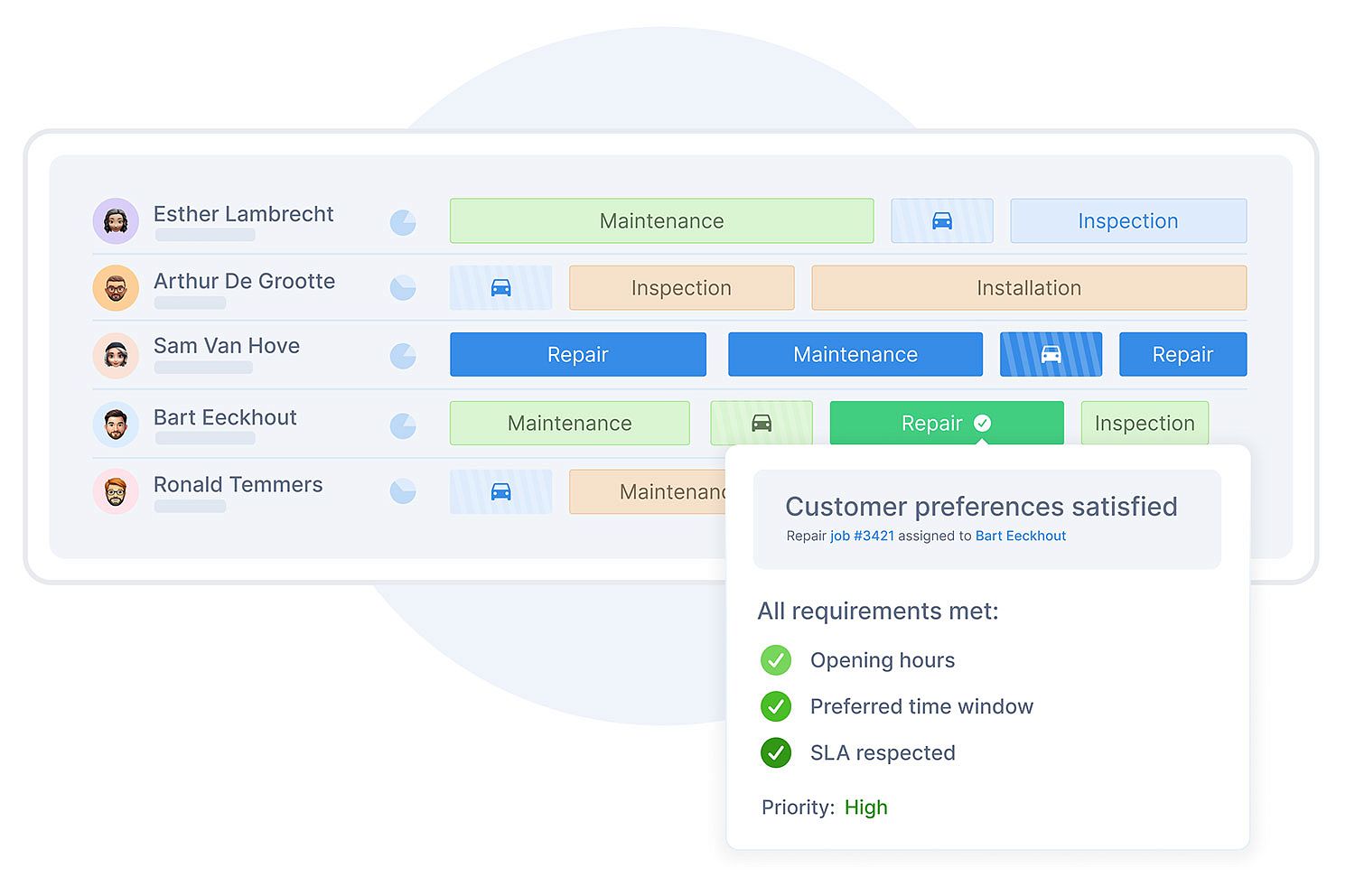Click the Opening hours green checkmark
This screenshot has height=896, width=1355.
775,660
